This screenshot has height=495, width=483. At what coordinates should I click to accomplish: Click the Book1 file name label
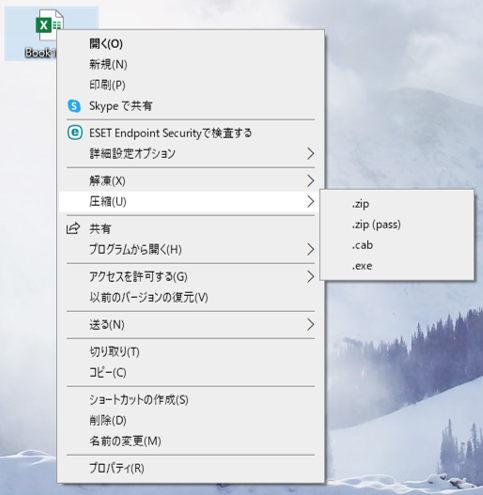41,53
